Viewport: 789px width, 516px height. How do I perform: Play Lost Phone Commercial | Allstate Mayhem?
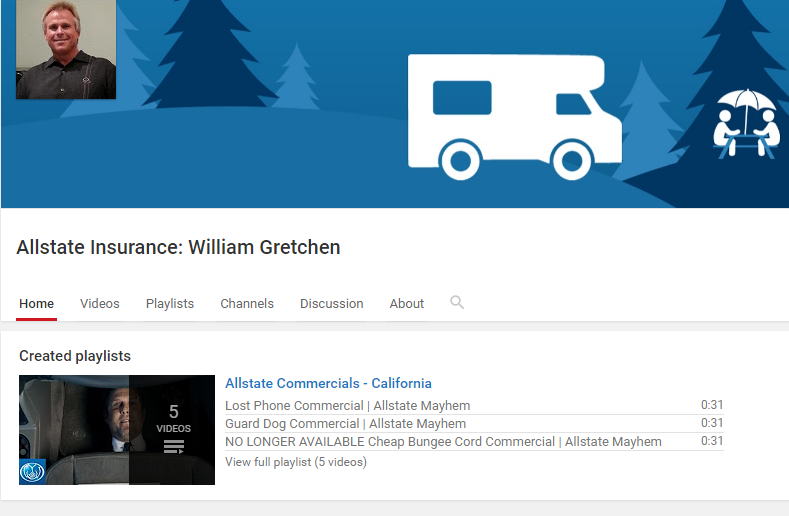[x=347, y=406]
